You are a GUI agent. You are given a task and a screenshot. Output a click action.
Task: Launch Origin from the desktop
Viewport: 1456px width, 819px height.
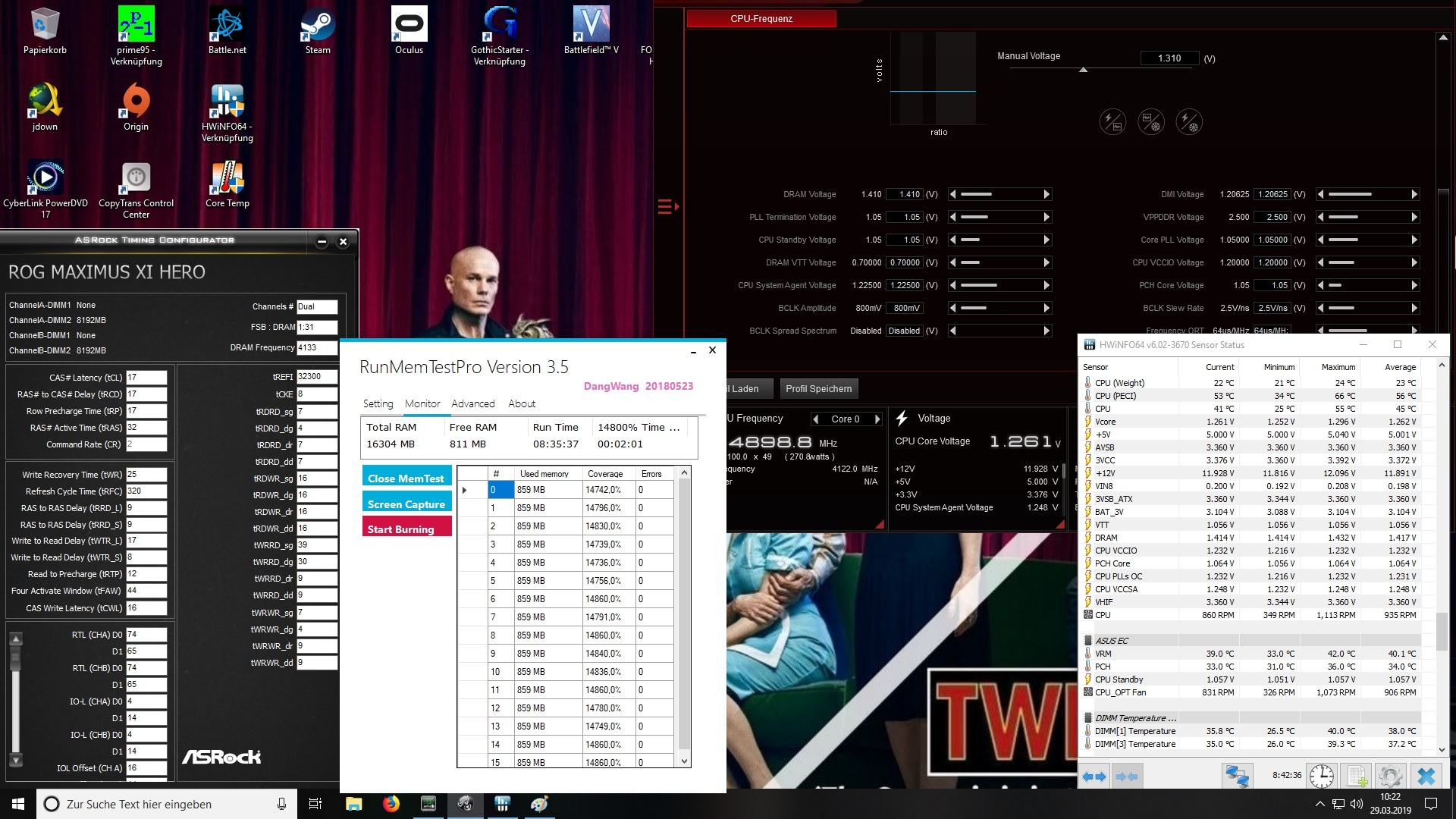[136, 108]
